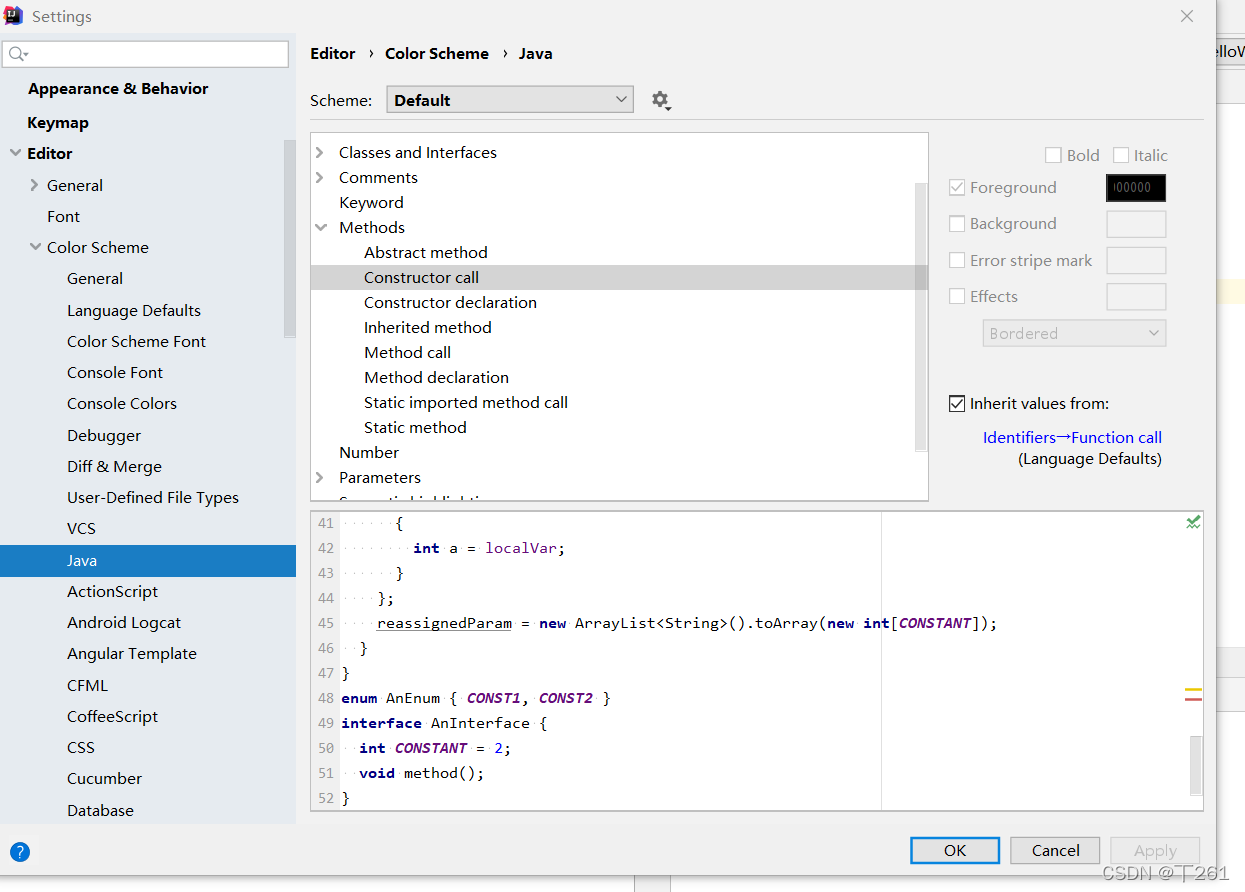Select Static imported method call

[x=466, y=402]
